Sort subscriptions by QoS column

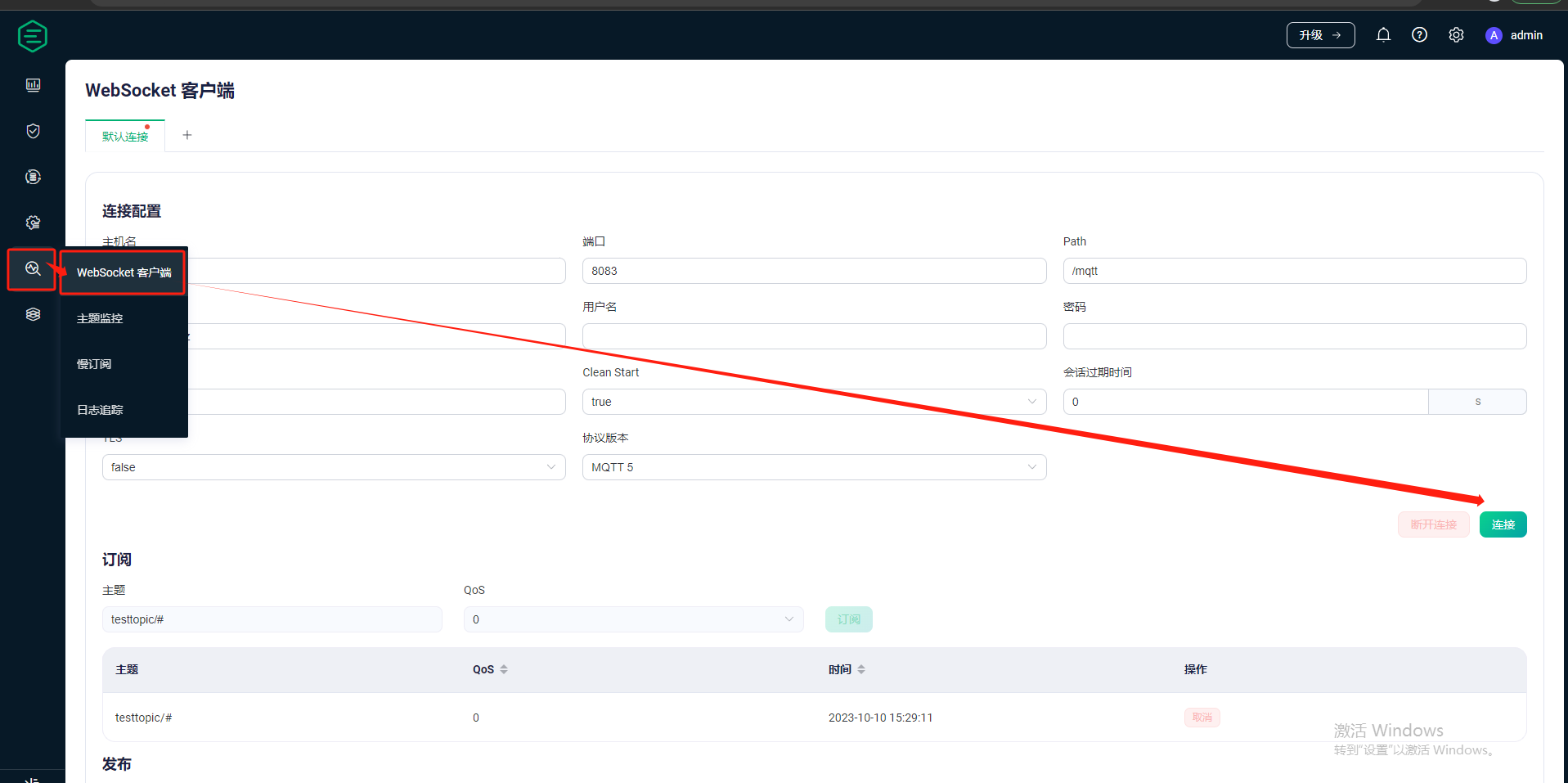tap(504, 669)
